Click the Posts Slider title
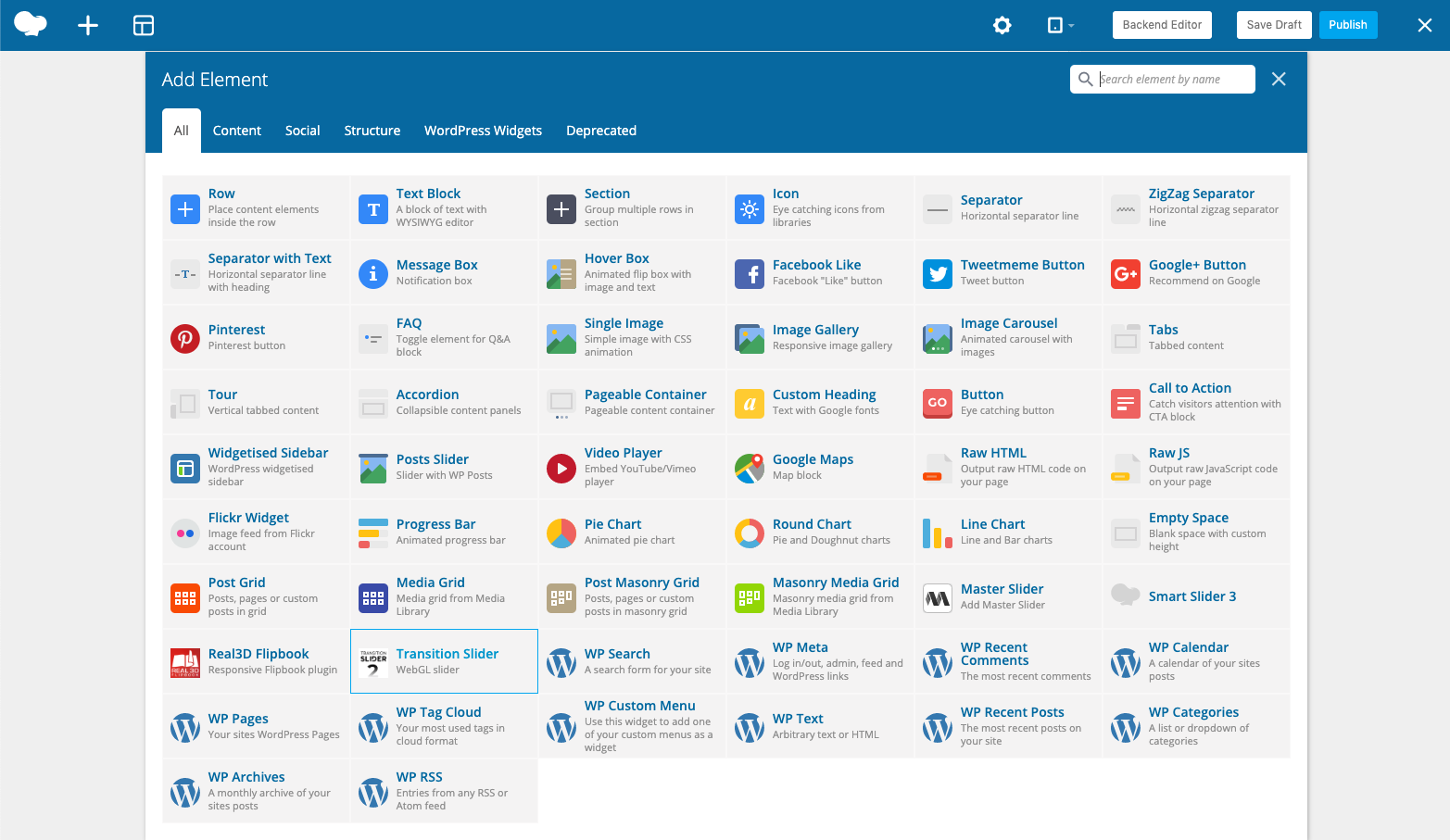 (x=433, y=459)
